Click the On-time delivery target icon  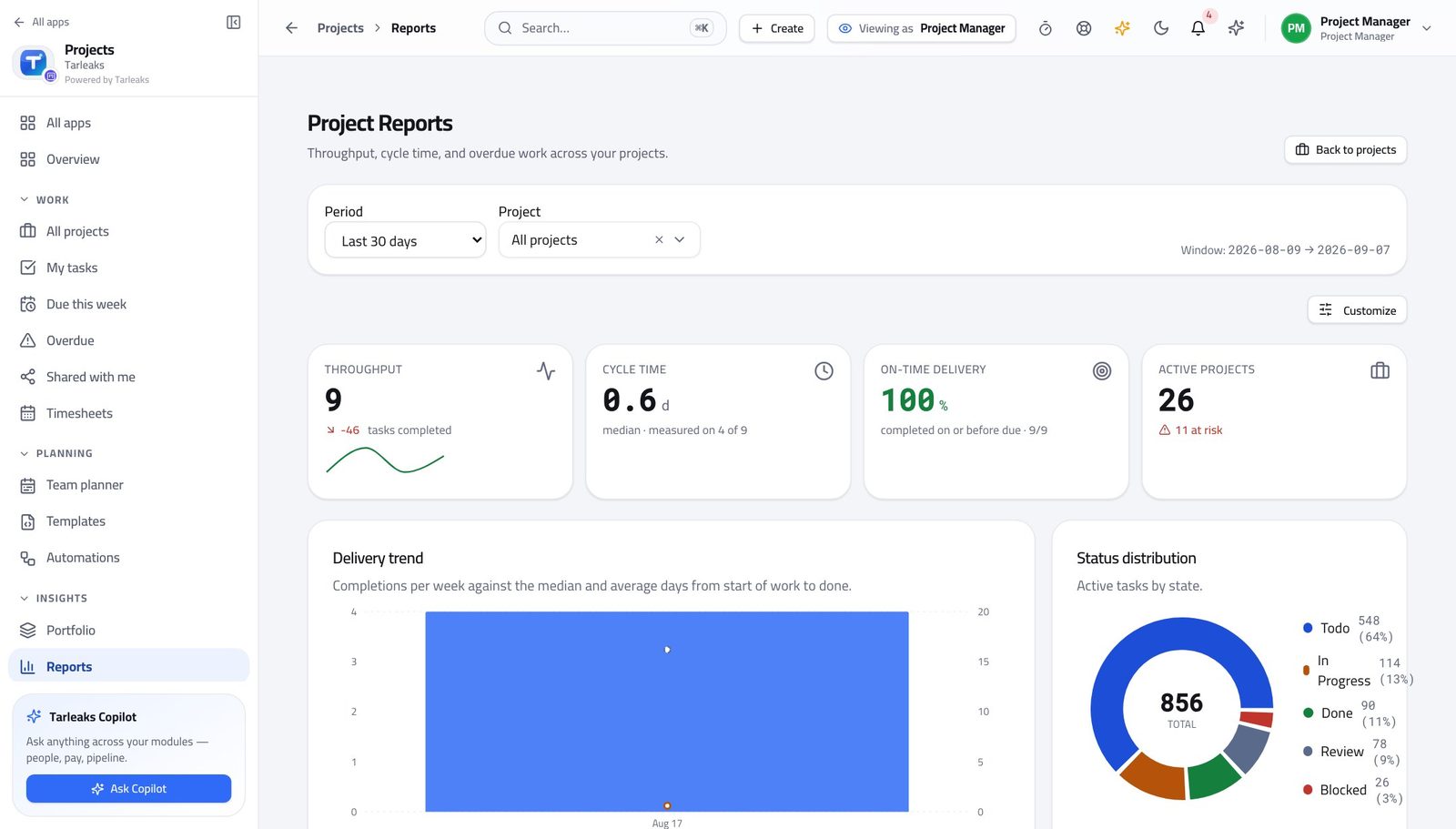click(x=1102, y=370)
